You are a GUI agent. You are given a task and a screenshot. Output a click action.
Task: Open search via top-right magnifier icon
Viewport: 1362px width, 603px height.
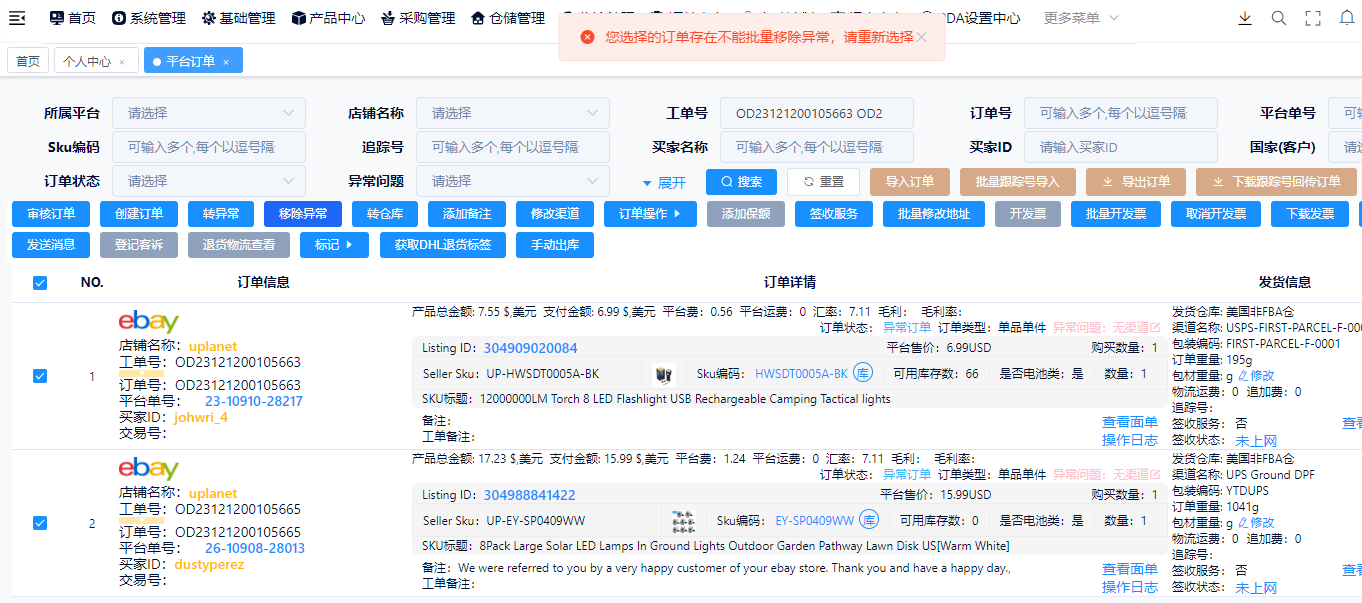[x=1279, y=18]
